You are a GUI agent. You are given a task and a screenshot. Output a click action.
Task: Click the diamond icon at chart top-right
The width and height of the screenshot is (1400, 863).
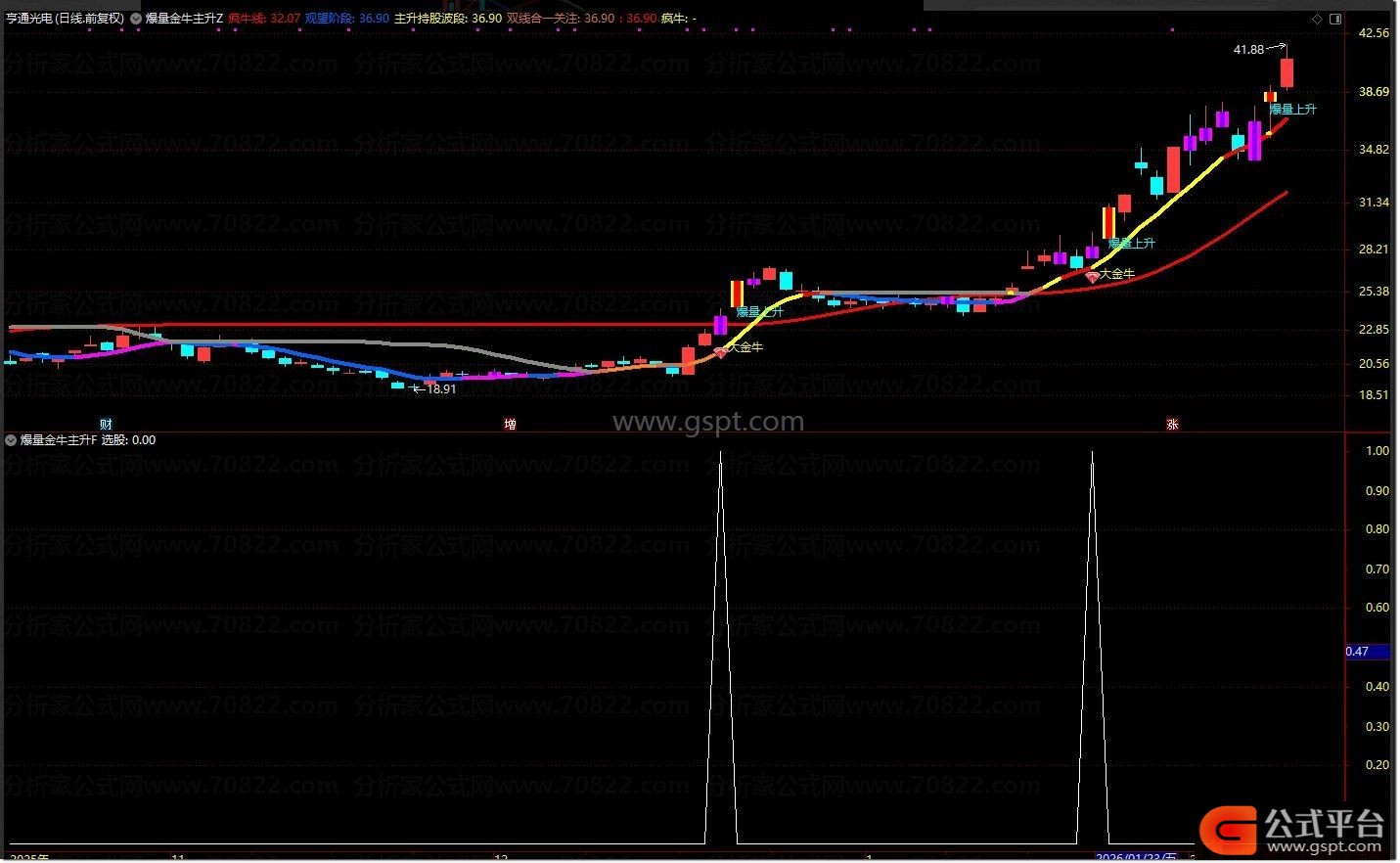1318,19
